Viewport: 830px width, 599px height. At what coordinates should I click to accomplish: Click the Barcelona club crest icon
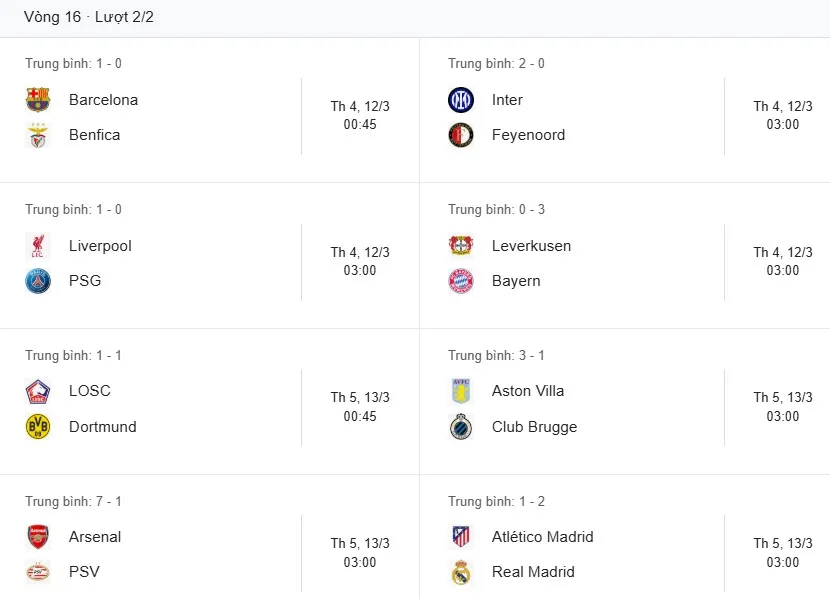pos(38,100)
